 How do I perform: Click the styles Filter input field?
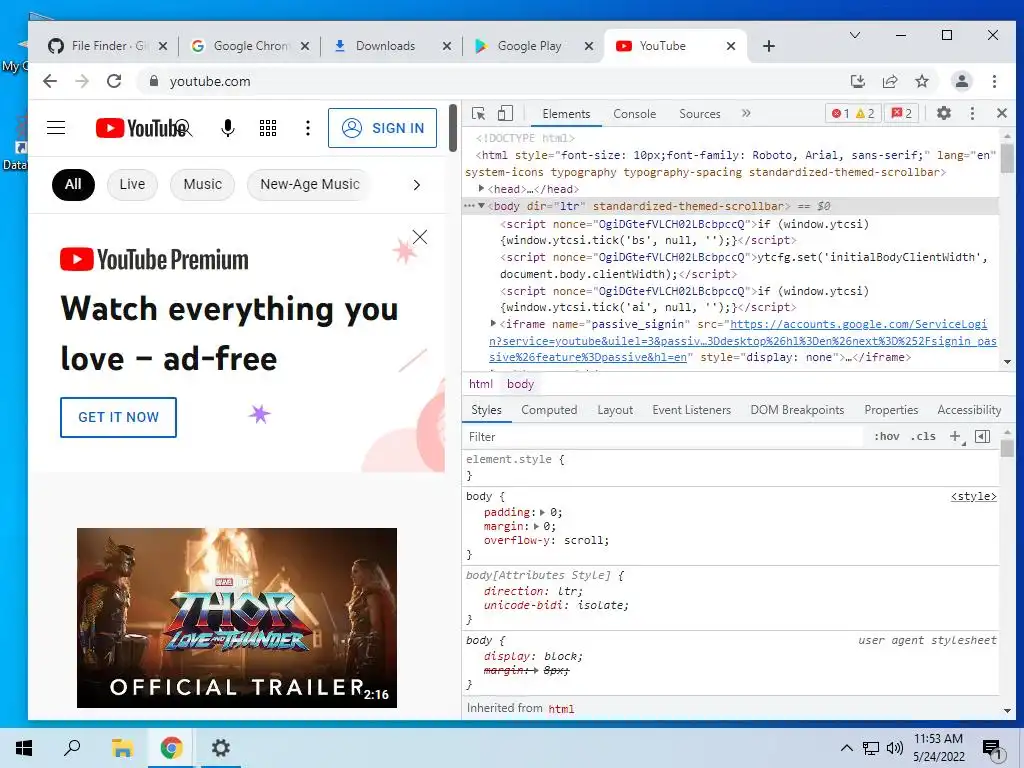(664, 437)
